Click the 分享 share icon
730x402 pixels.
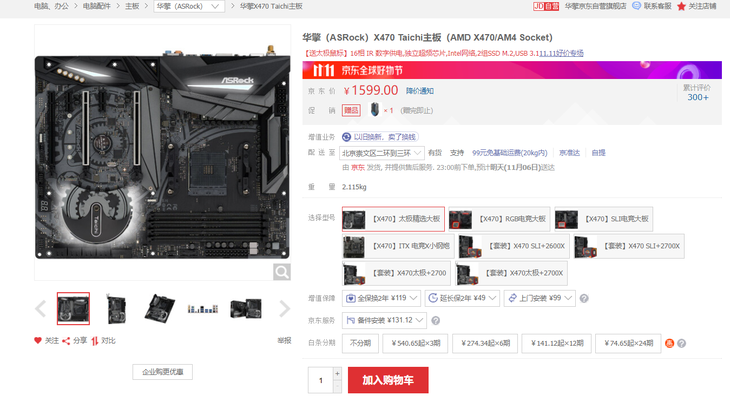(x=66, y=341)
